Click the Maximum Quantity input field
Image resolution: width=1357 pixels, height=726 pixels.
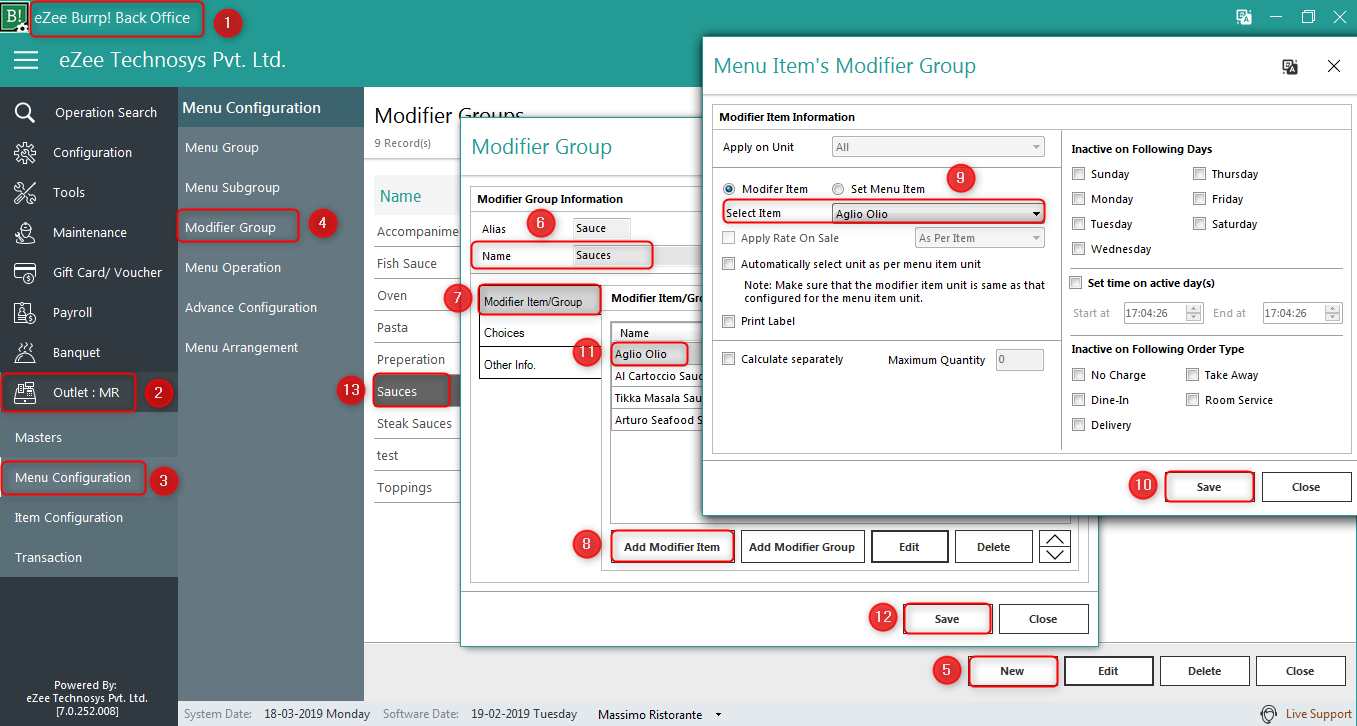click(1020, 360)
